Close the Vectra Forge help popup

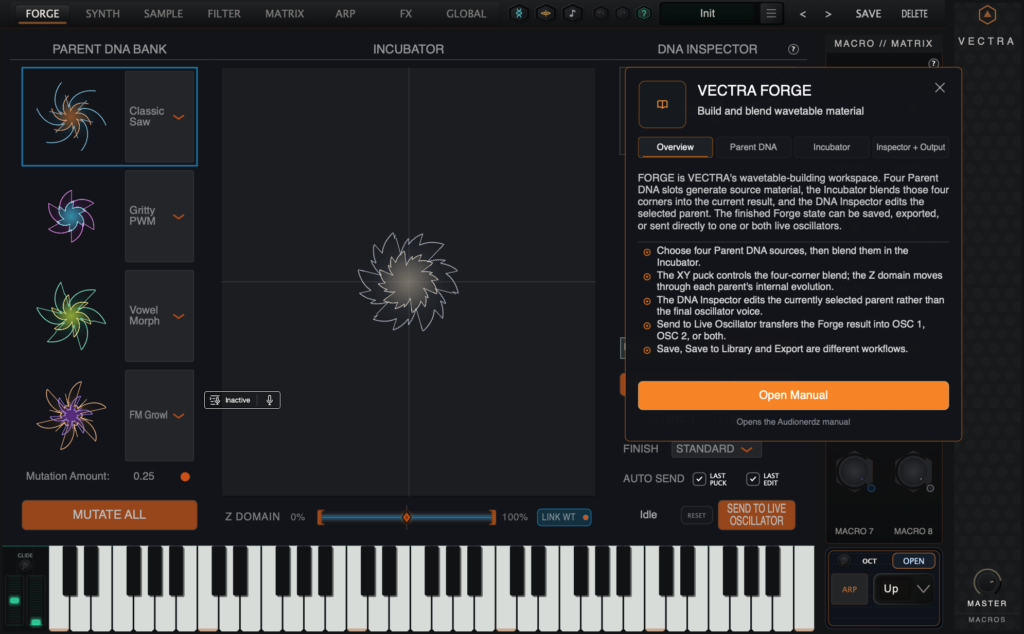click(940, 87)
